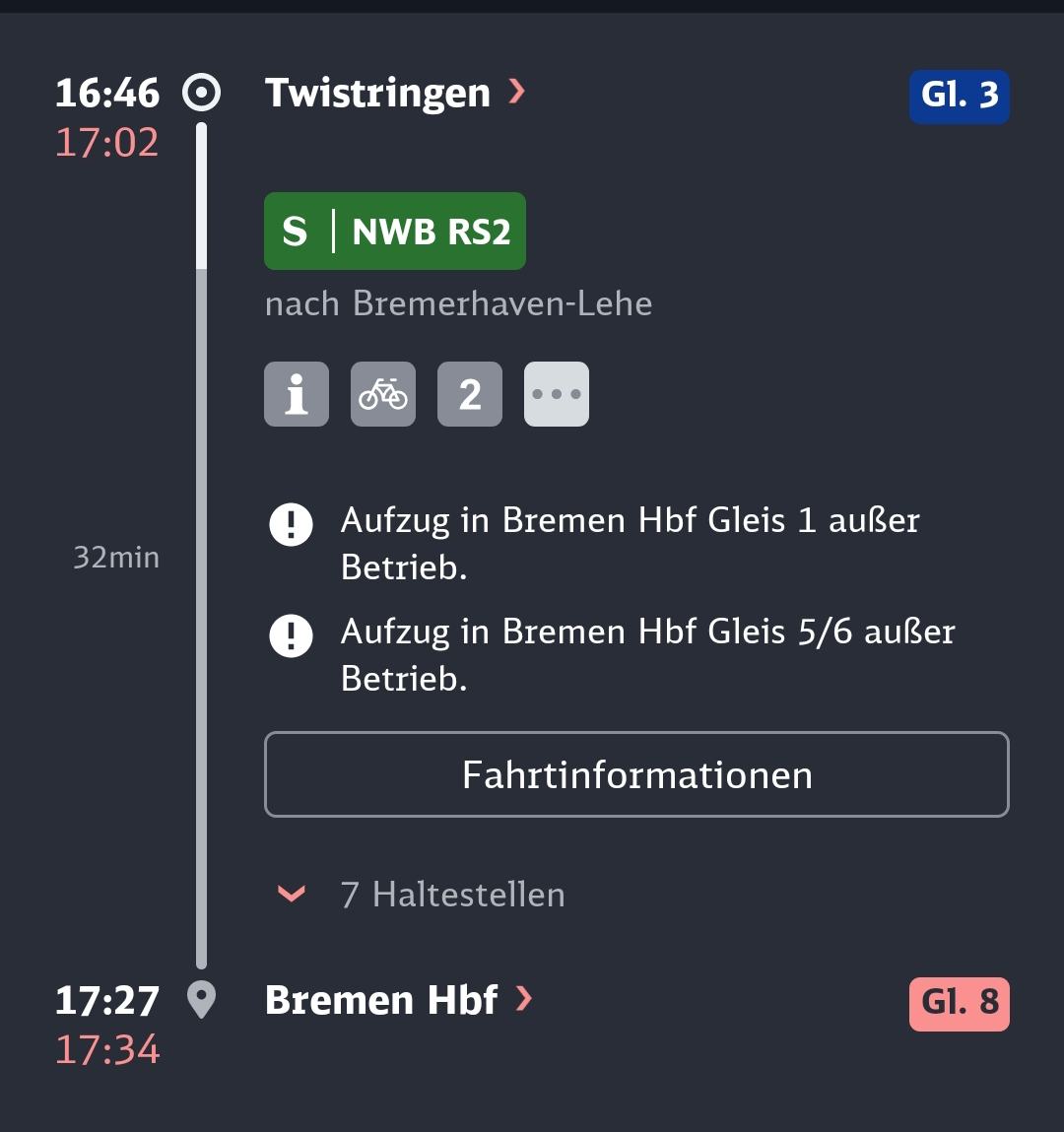This screenshot has height=1132, width=1064.
Task: Tap the 32min journey duration label
Action: coord(116,558)
